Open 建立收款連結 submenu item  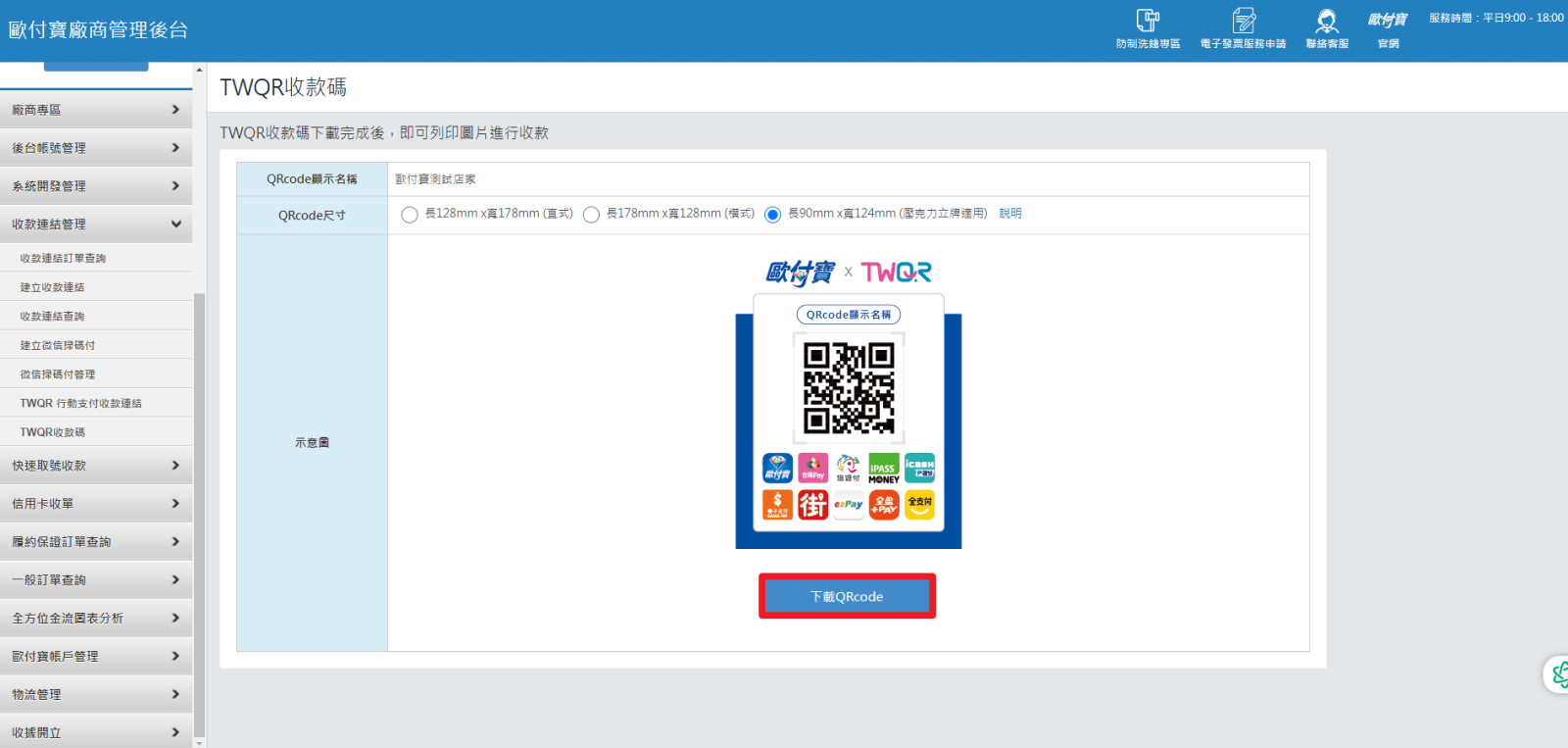(x=96, y=287)
